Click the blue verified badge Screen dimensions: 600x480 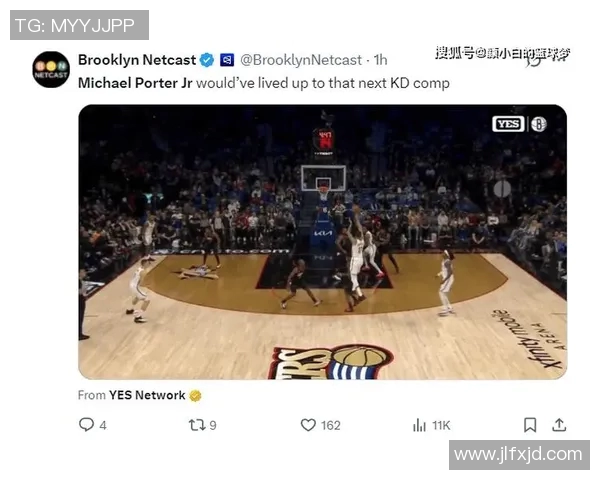(207, 60)
